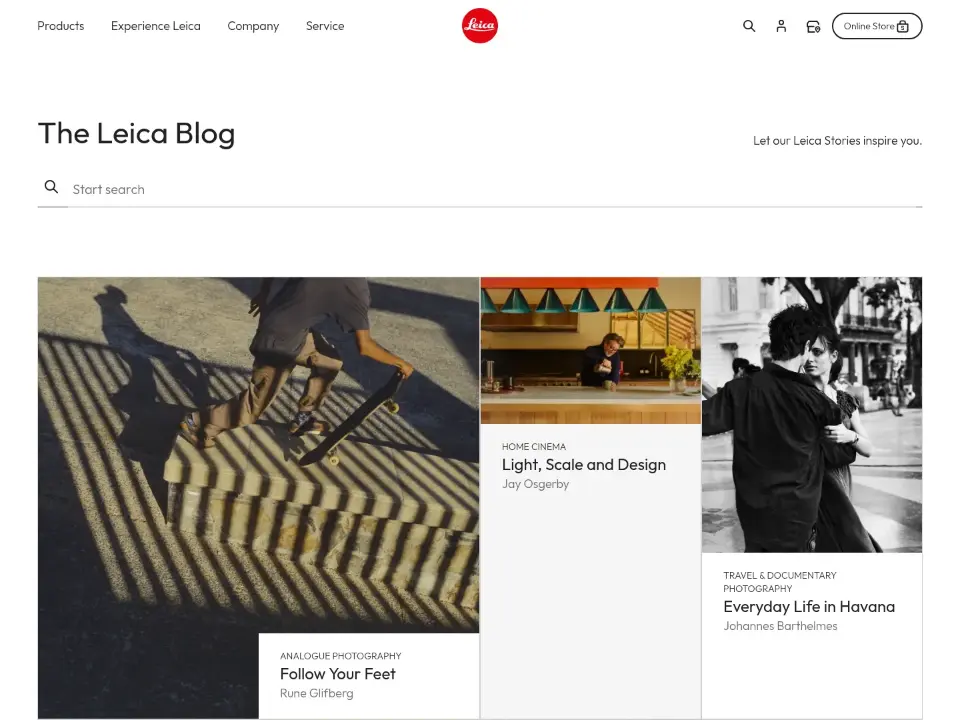Click the red Leica logo
Viewport: 960px width, 720px height.
tap(479, 26)
